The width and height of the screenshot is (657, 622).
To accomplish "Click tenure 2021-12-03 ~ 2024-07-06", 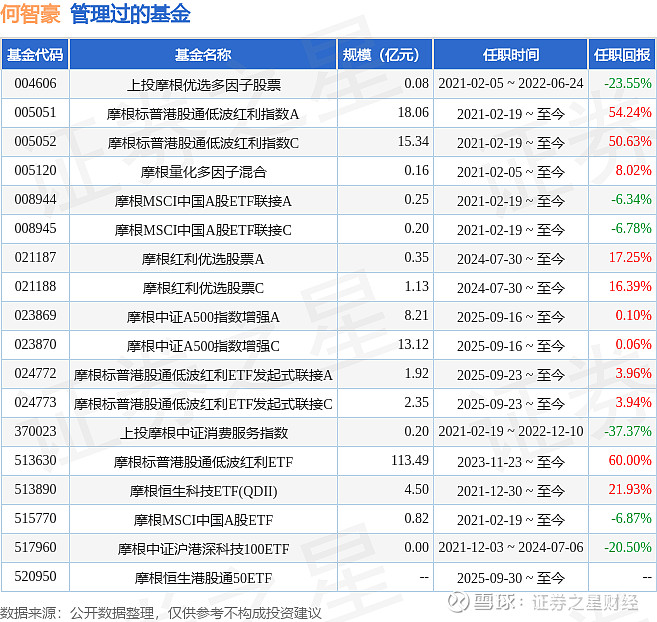I will 510,546.
